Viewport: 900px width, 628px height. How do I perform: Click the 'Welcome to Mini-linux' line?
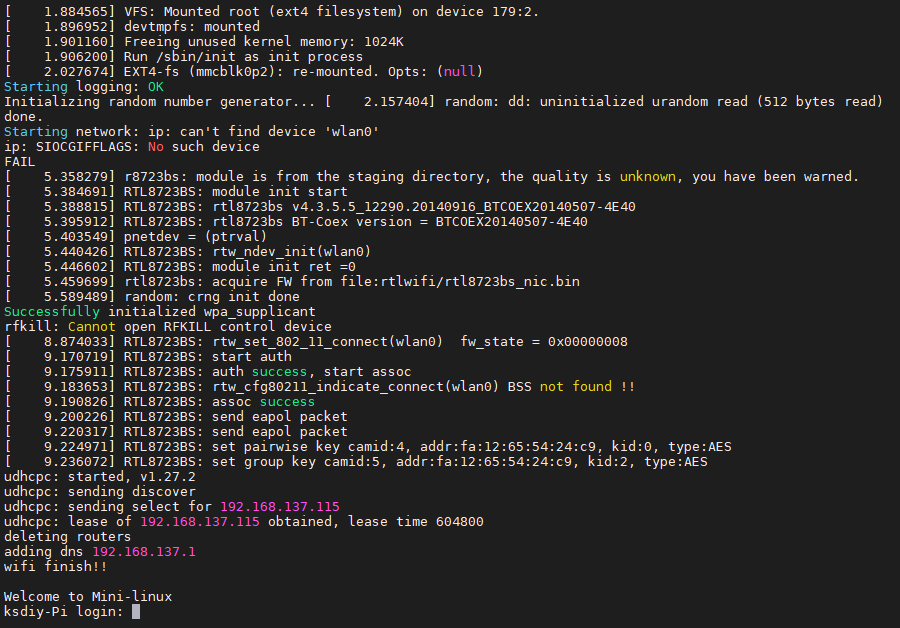[x=88, y=596]
